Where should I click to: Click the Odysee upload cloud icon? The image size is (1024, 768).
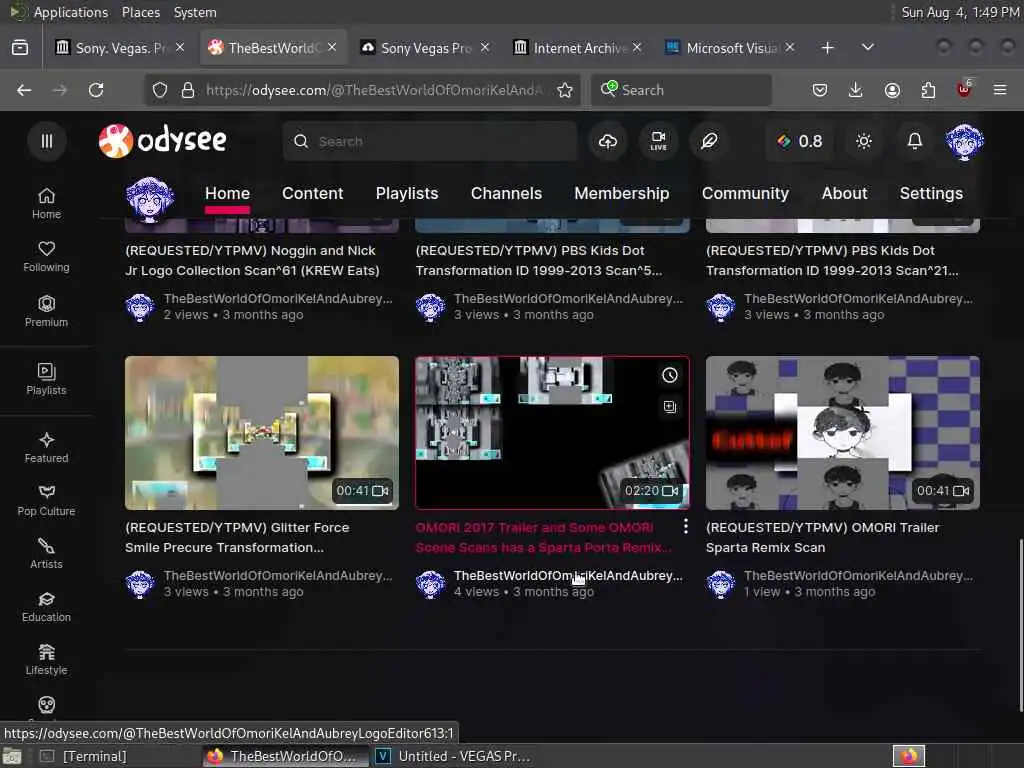(607, 141)
